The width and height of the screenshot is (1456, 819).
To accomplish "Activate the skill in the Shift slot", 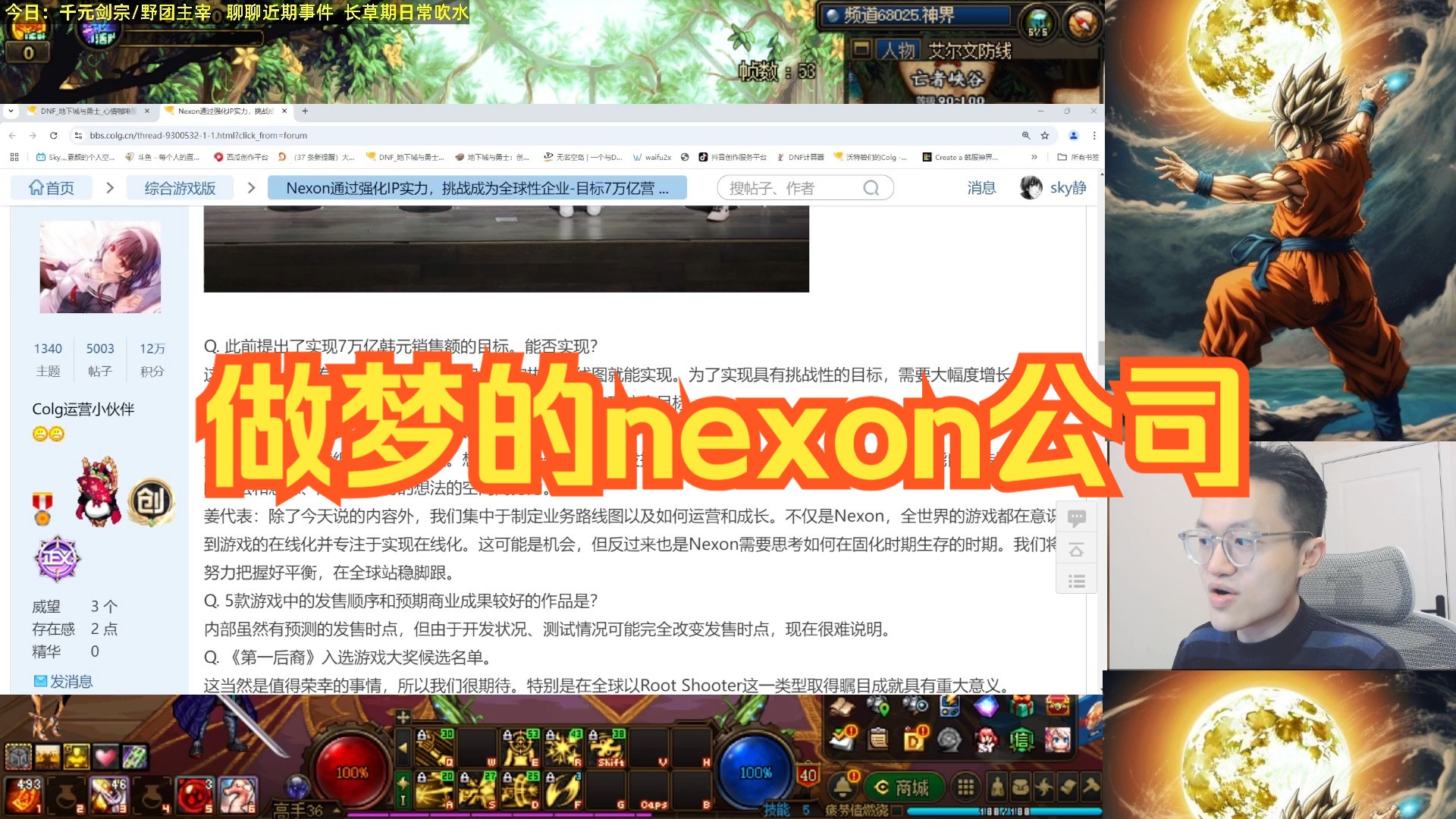I will (607, 748).
